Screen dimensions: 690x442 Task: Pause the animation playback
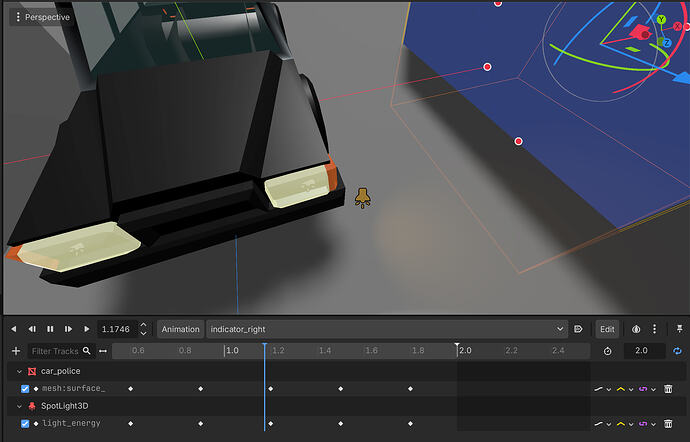click(50, 329)
